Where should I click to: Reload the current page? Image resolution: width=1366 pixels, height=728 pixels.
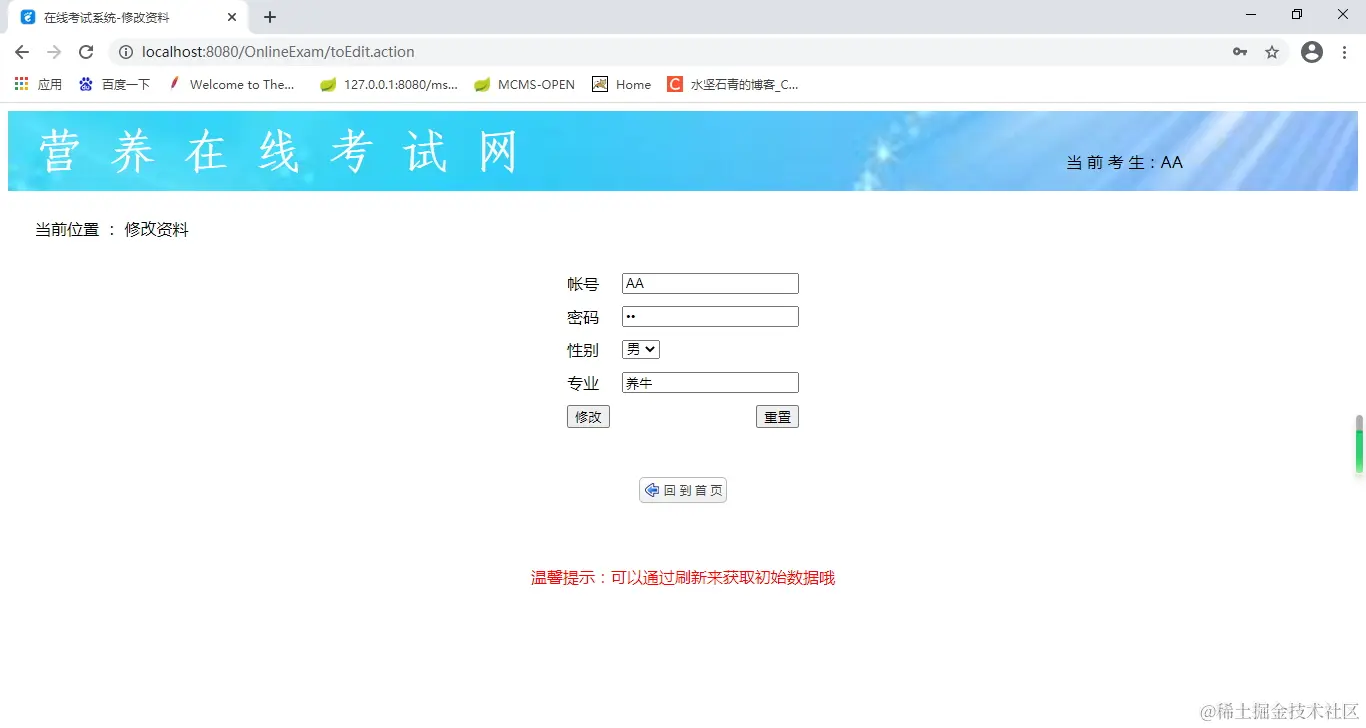pos(86,51)
